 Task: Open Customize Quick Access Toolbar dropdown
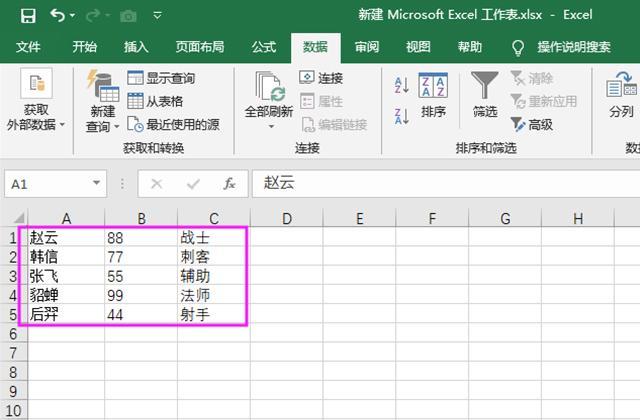click(x=158, y=16)
